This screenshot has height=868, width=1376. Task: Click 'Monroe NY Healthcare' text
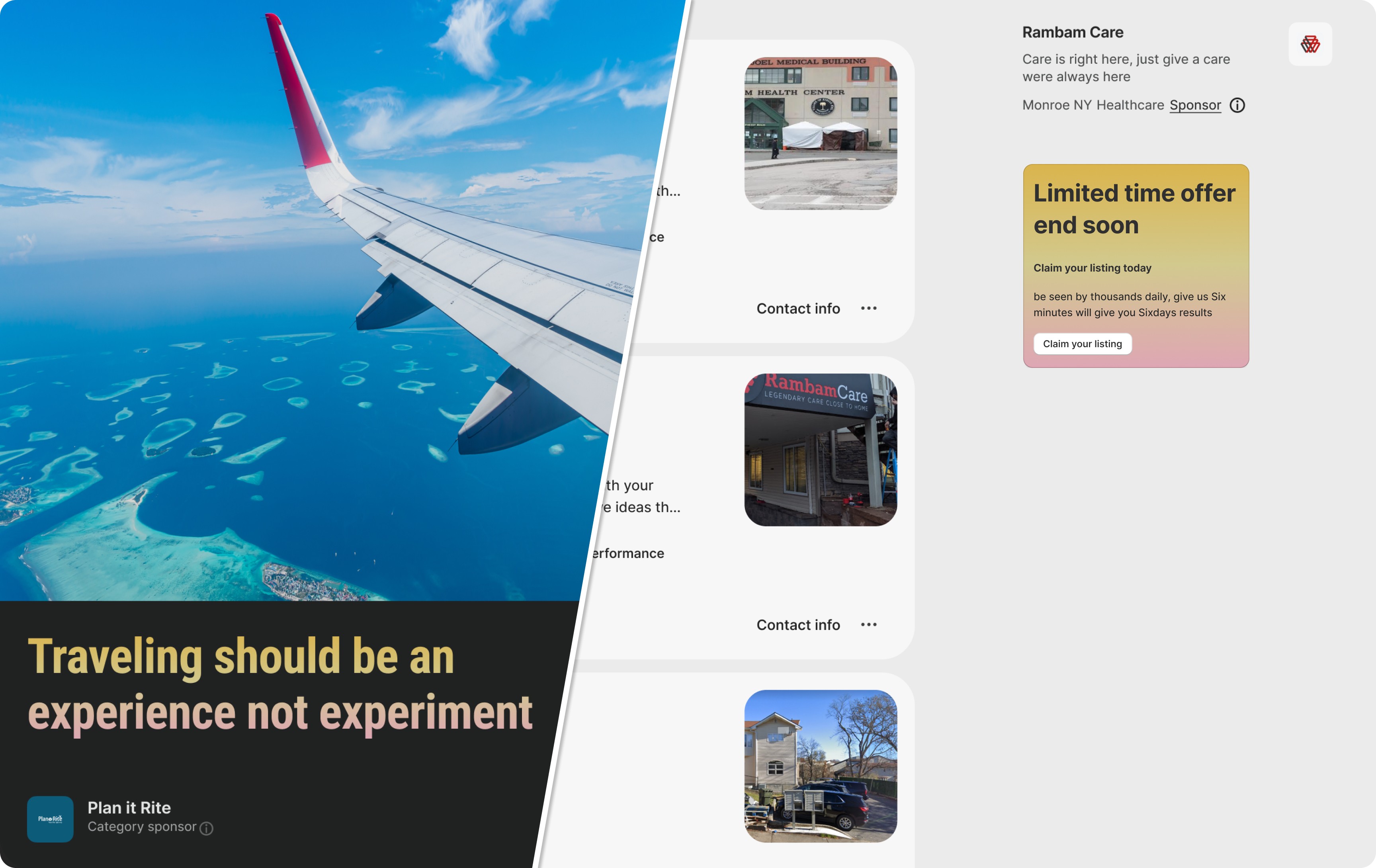(1093, 105)
